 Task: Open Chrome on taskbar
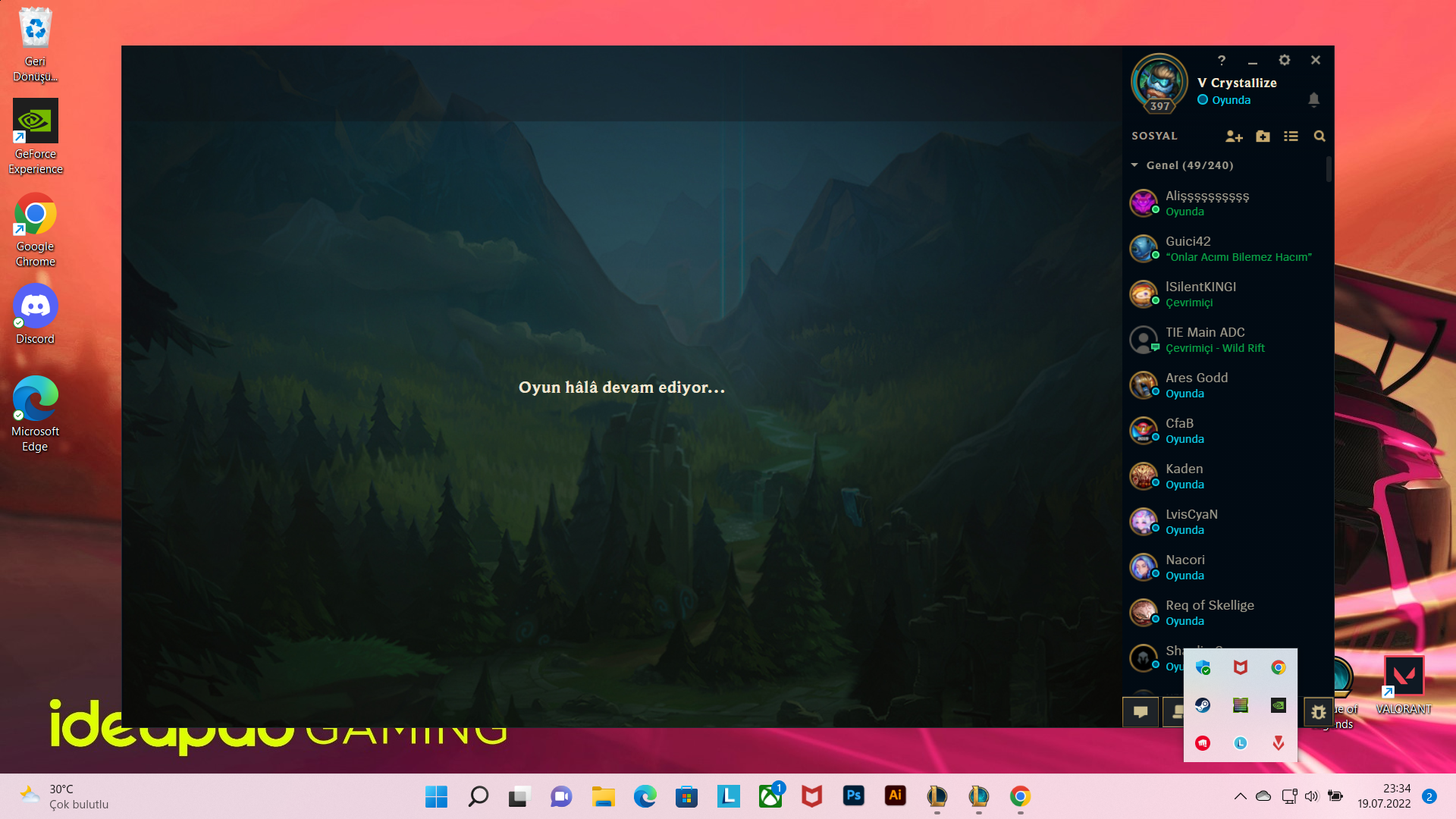tap(1020, 796)
